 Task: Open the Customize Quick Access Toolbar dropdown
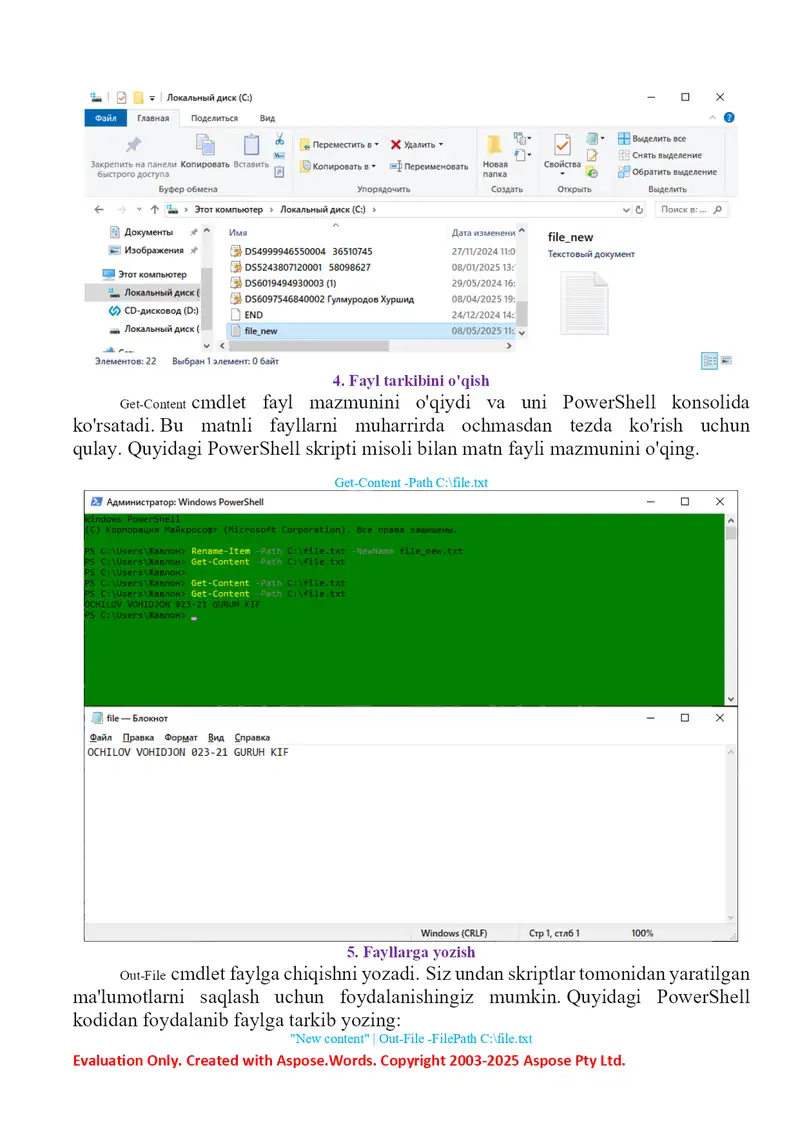[152, 98]
